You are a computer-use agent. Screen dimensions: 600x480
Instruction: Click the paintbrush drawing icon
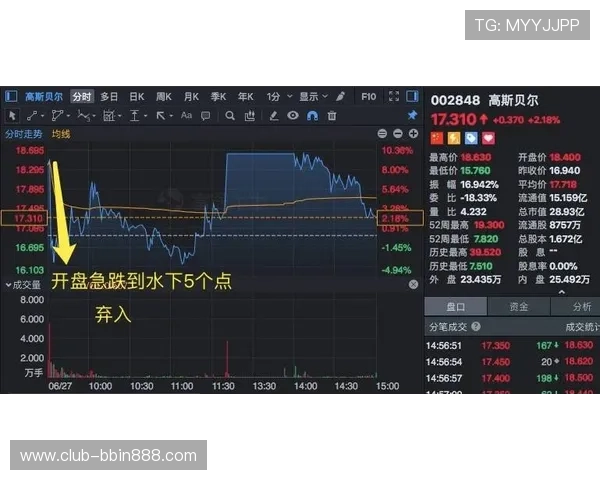pyautogui.click(x=340, y=96)
